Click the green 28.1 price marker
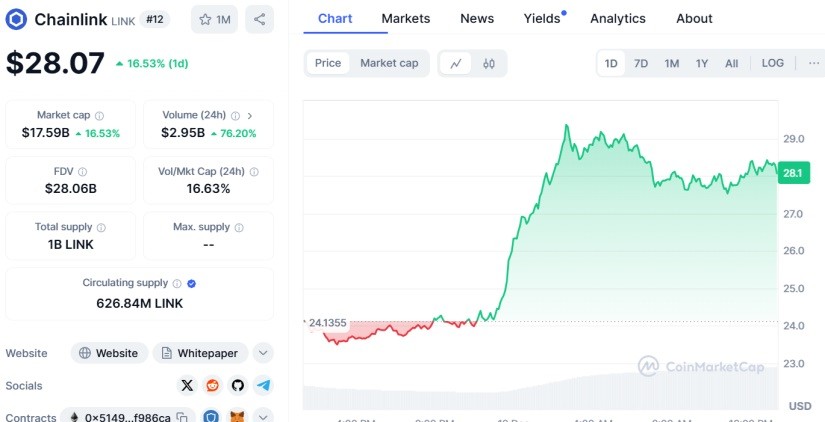 point(792,173)
